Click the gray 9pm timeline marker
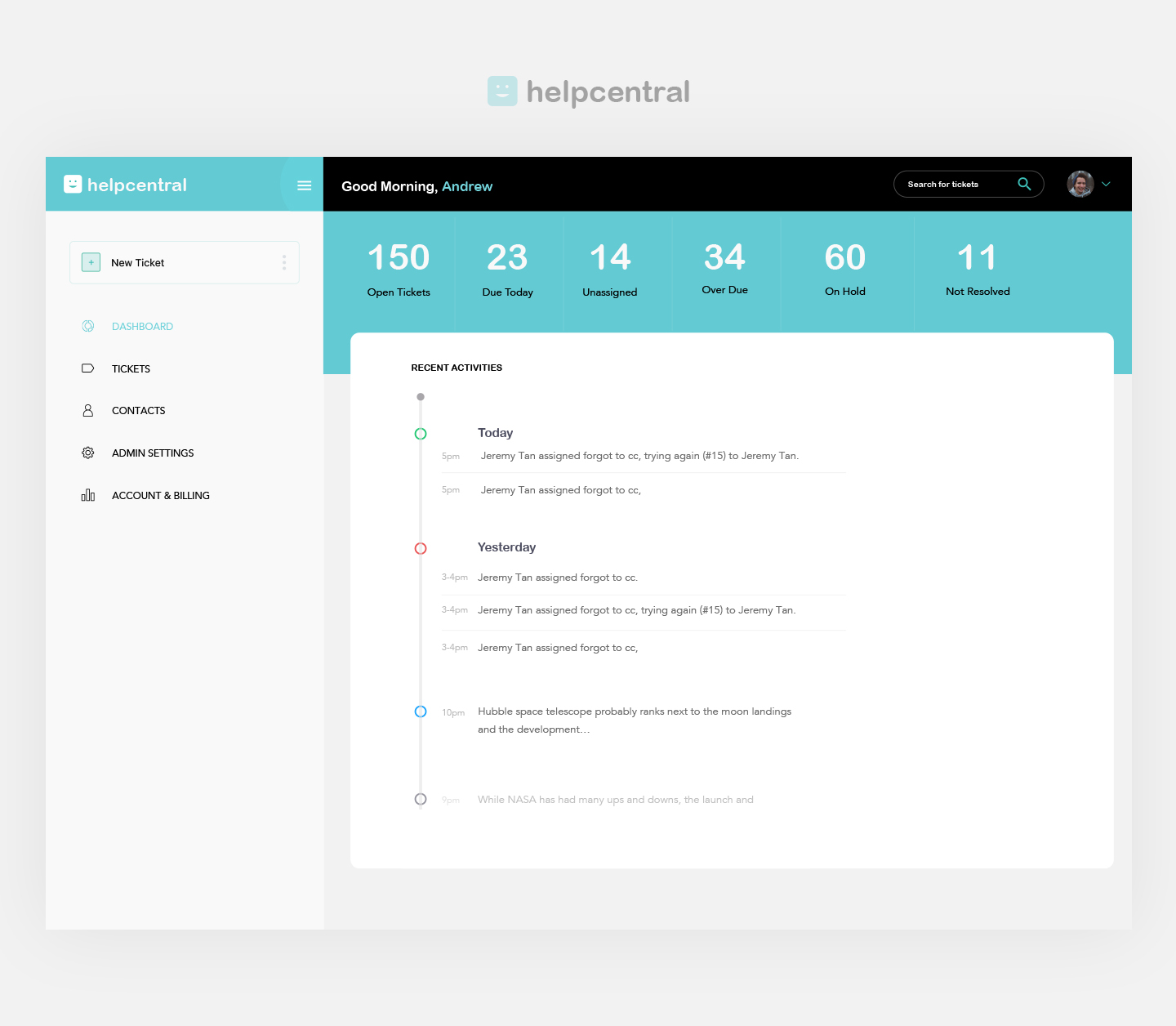The image size is (1176, 1026). pos(421,799)
